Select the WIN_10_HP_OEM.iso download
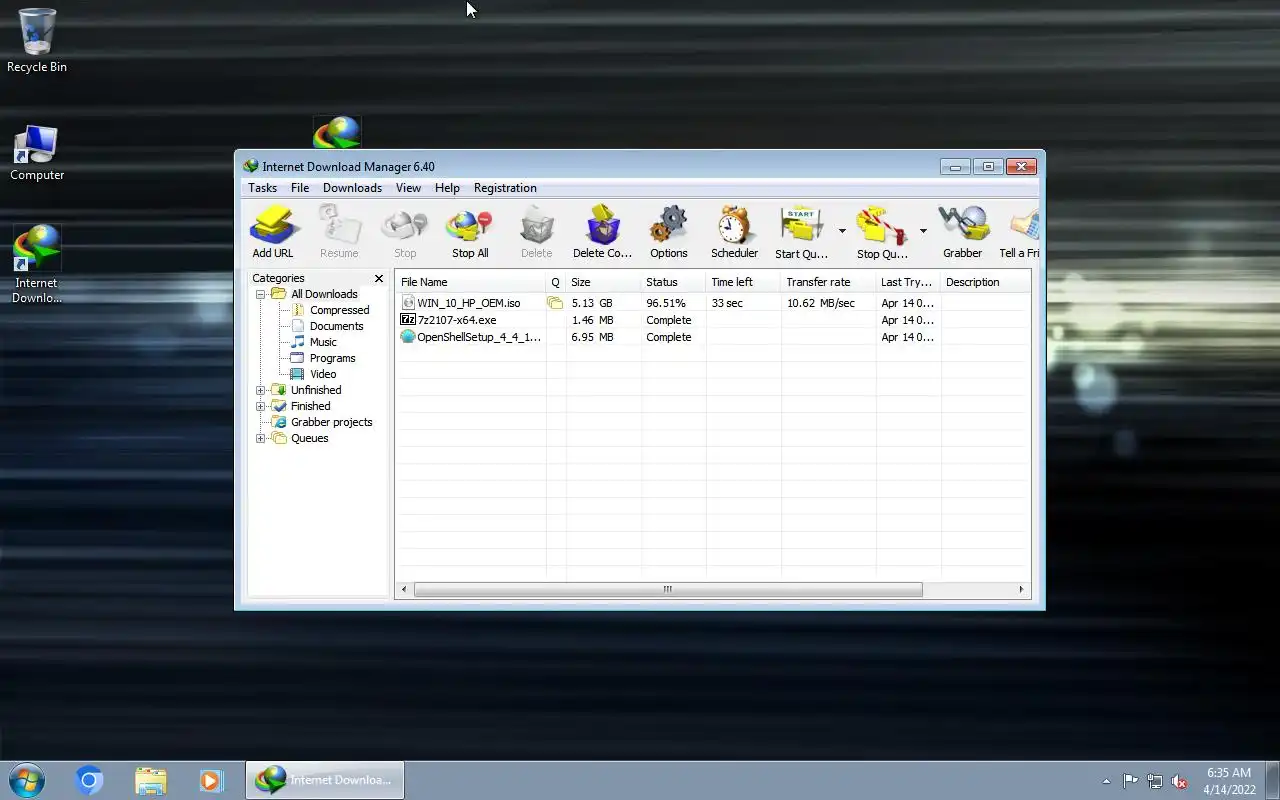Screen dimensions: 1280x800 tap(713, 303)
